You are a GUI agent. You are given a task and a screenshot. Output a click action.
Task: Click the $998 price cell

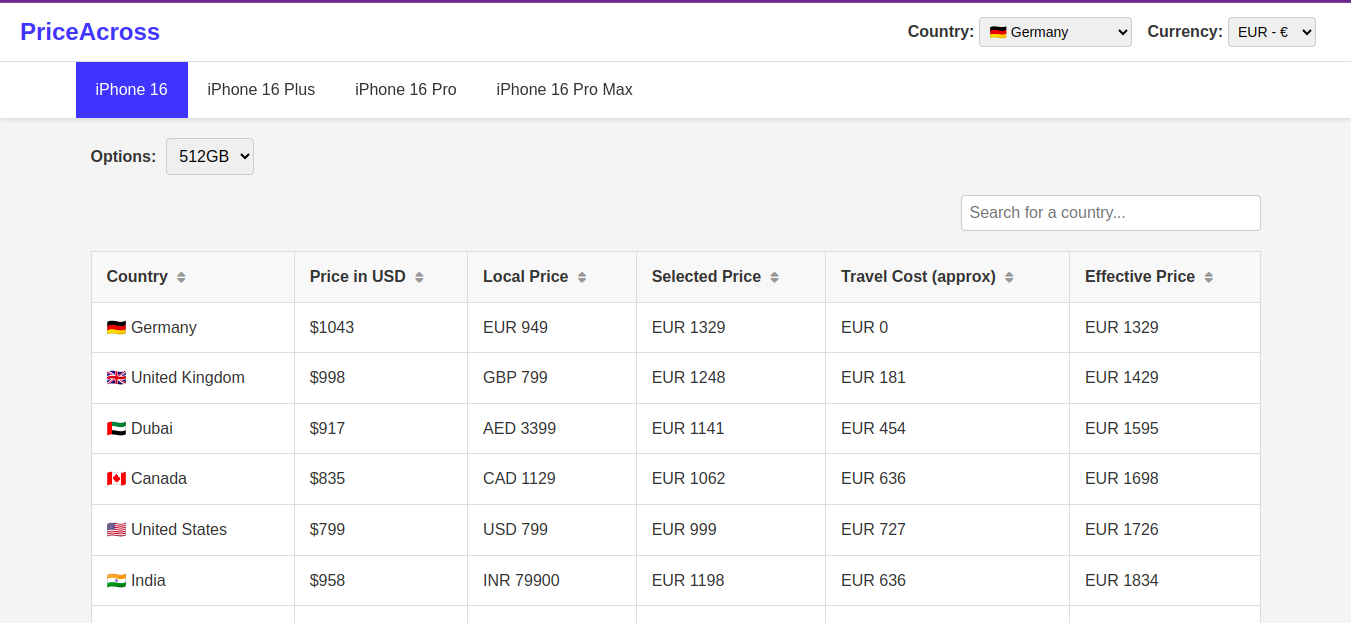(381, 378)
